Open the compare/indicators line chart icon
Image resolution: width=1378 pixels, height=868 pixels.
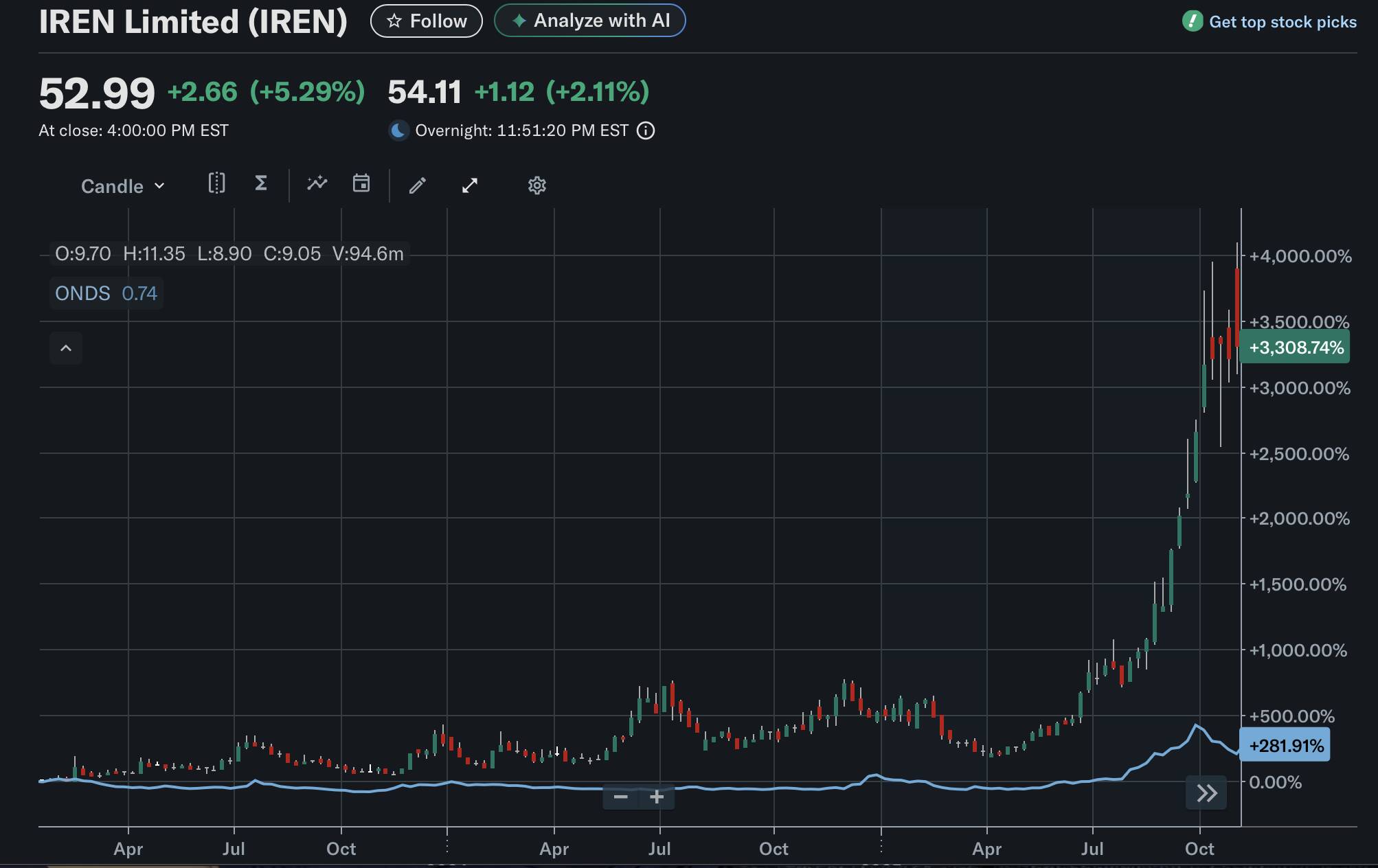coord(317,183)
